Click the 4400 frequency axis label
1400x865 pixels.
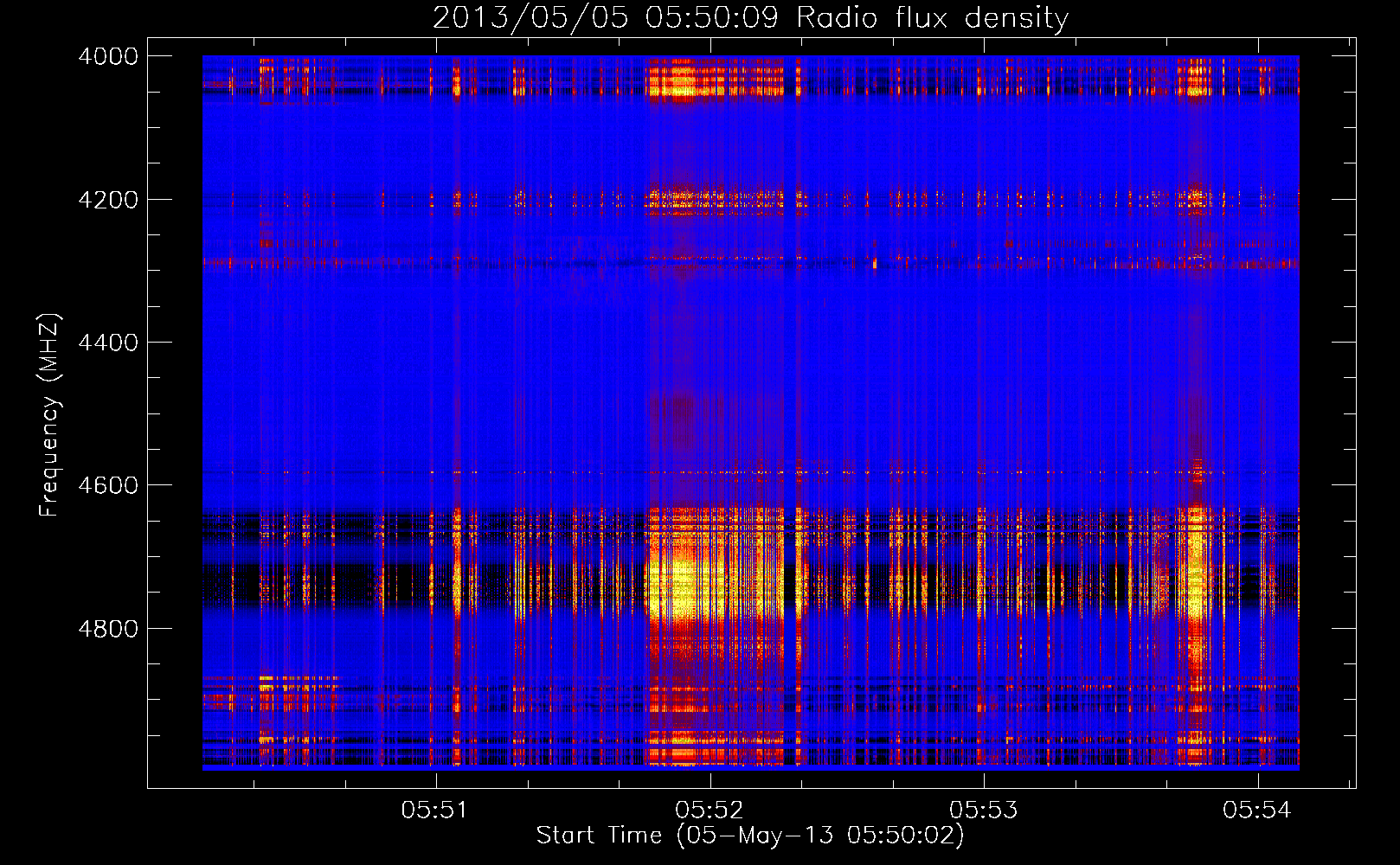tap(108, 343)
